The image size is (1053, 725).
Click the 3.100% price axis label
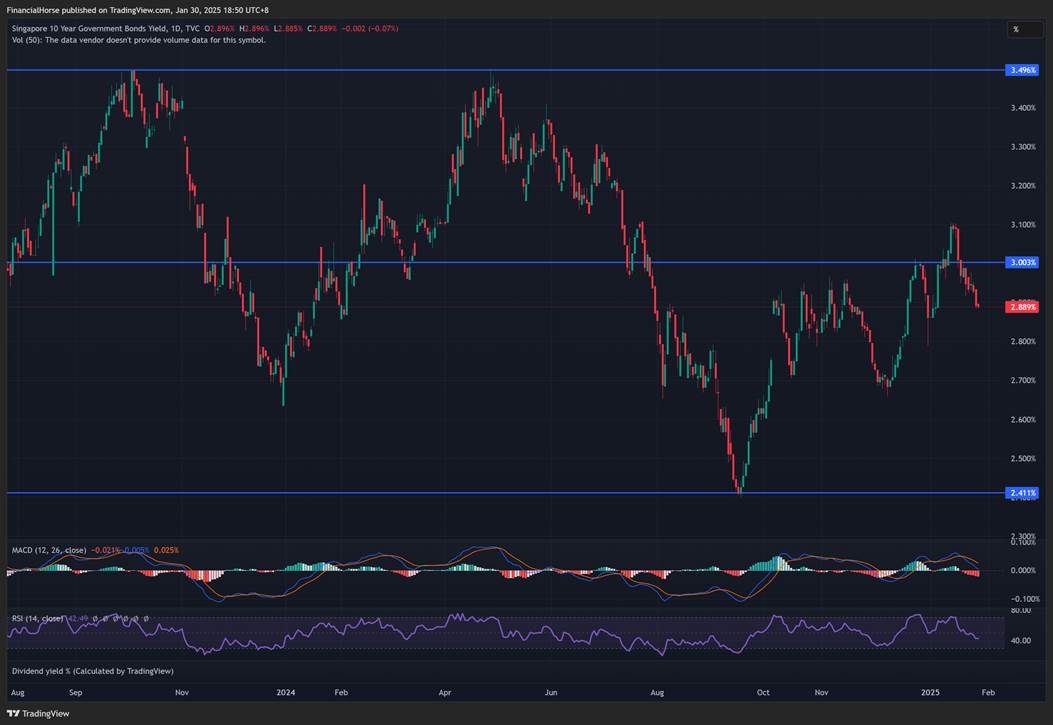[x=1023, y=225]
